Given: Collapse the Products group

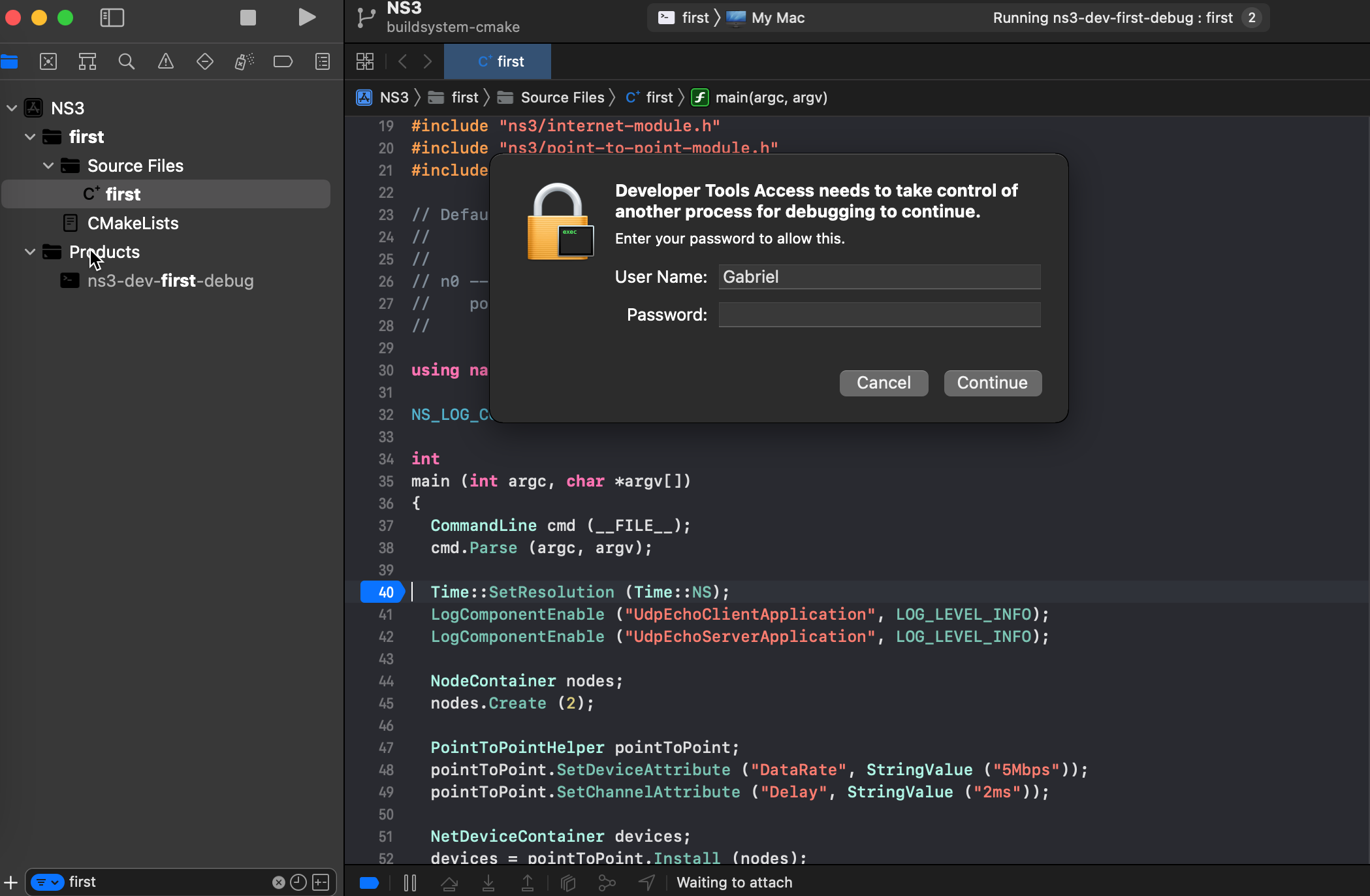Looking at the screenshot, I should [30, 252].
